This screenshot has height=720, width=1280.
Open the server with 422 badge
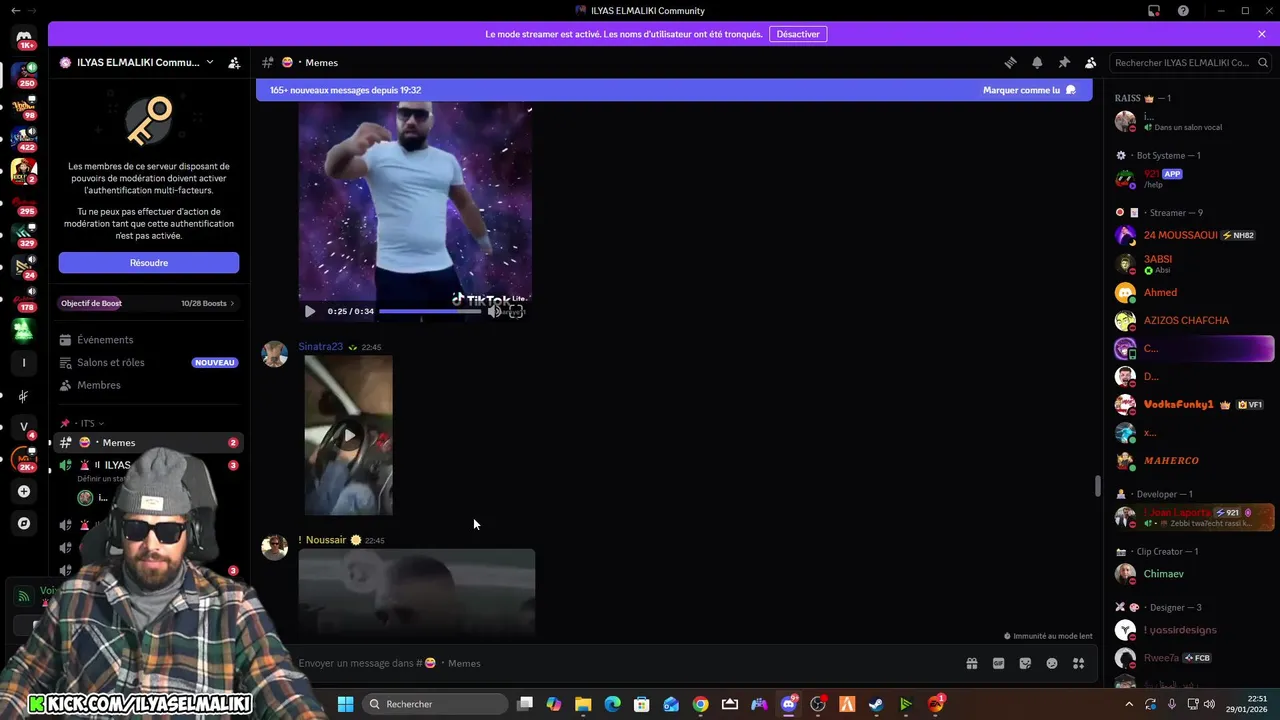(24, 138)
